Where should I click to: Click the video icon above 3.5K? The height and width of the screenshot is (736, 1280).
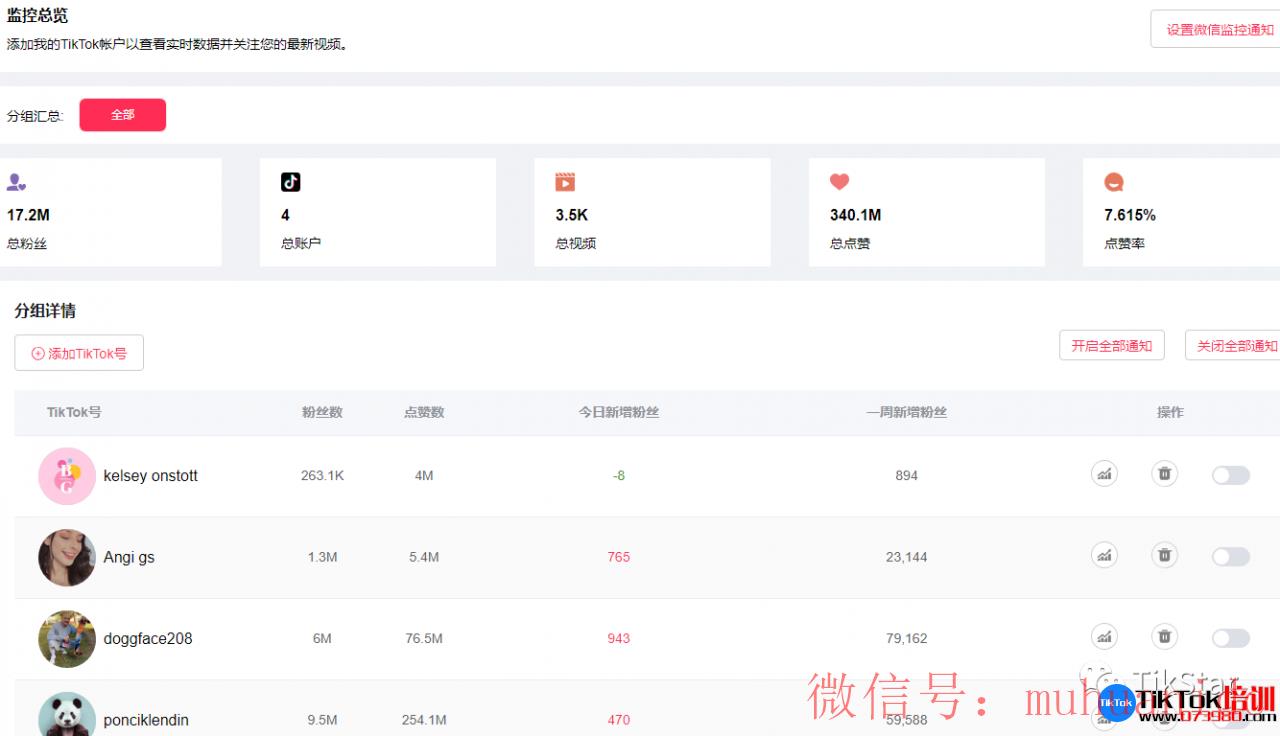click(x=565, y=182)
